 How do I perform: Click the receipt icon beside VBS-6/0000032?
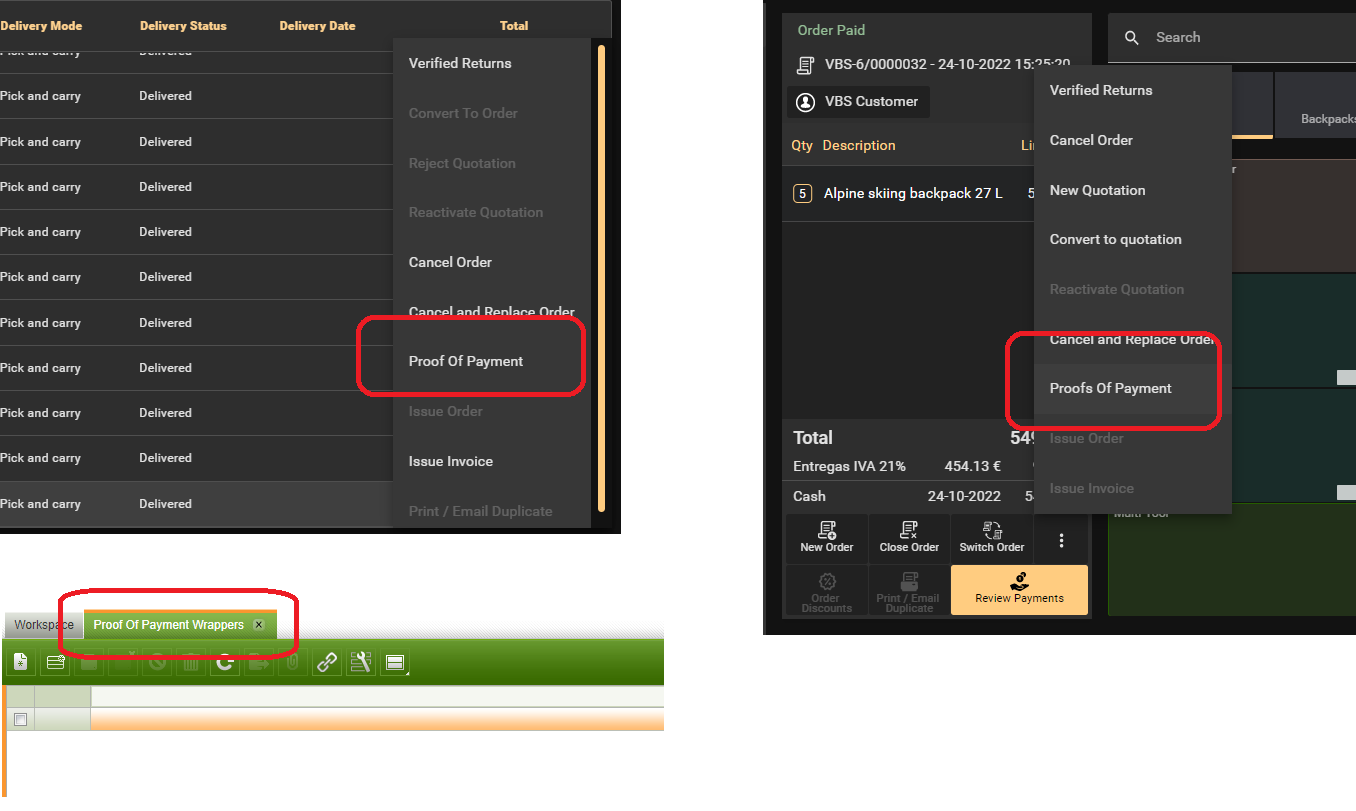pos(805,65)
